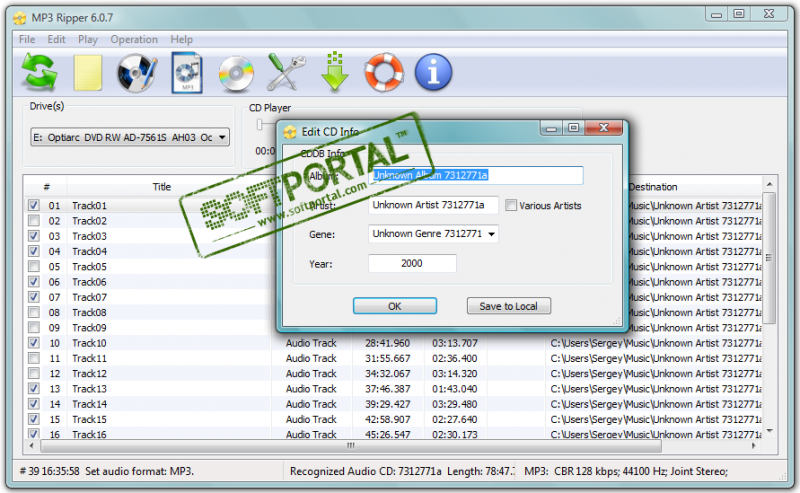Click the Set audio format status text
This screenshot has width=800, height=493.
coord(139,471)
